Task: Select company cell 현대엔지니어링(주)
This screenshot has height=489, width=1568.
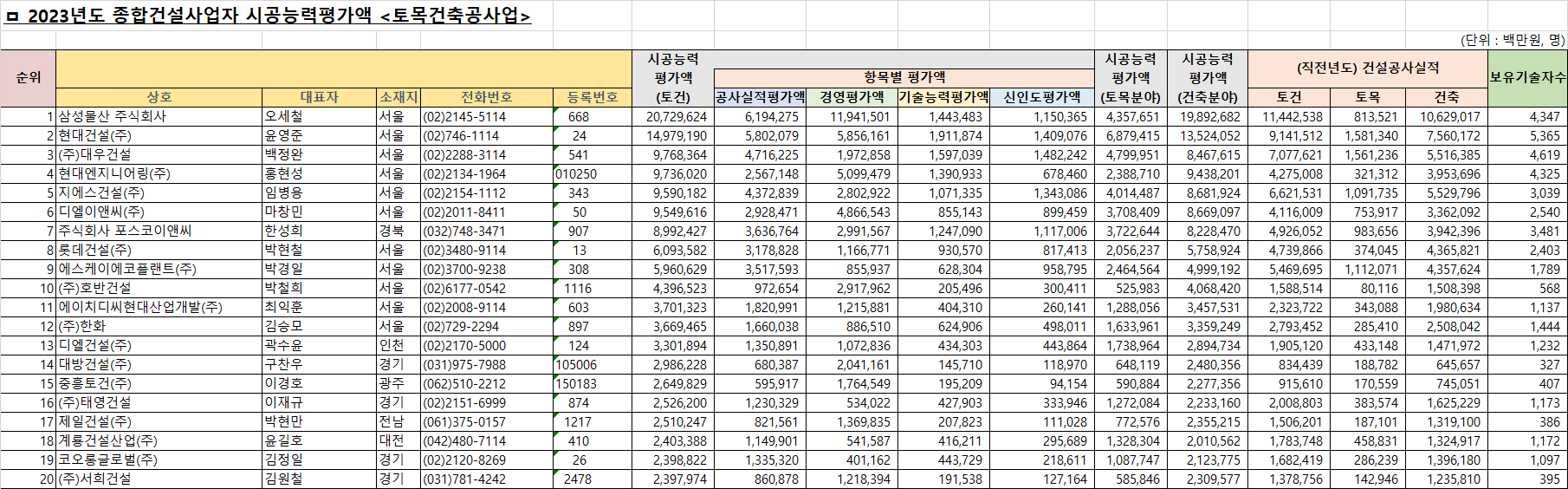Action: coord(159,173)
